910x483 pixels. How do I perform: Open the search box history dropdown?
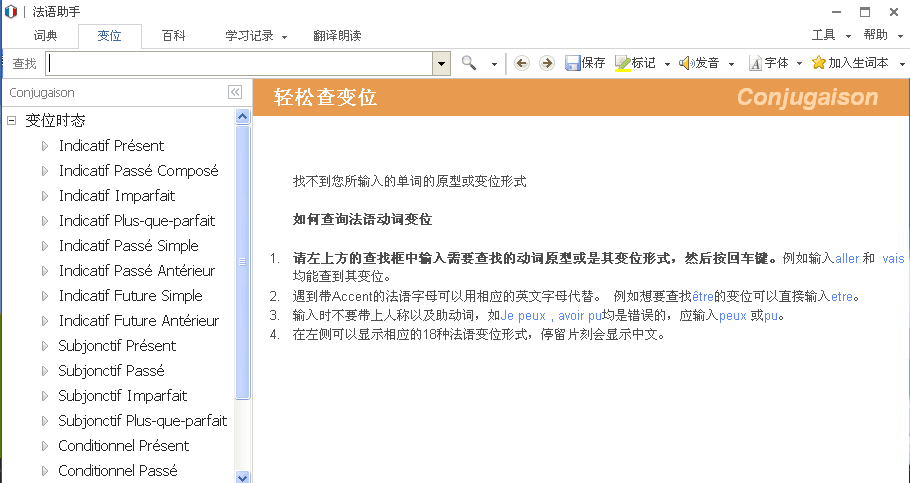441,63
